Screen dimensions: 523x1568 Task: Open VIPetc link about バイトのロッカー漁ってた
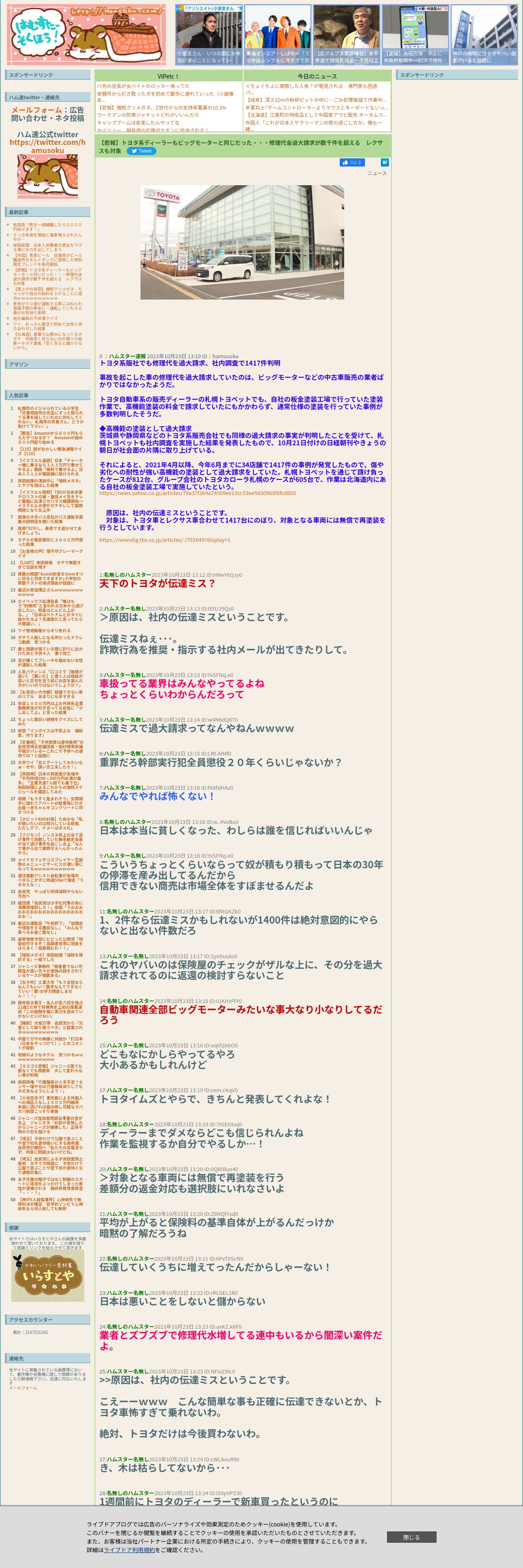[x=143, y=86]
